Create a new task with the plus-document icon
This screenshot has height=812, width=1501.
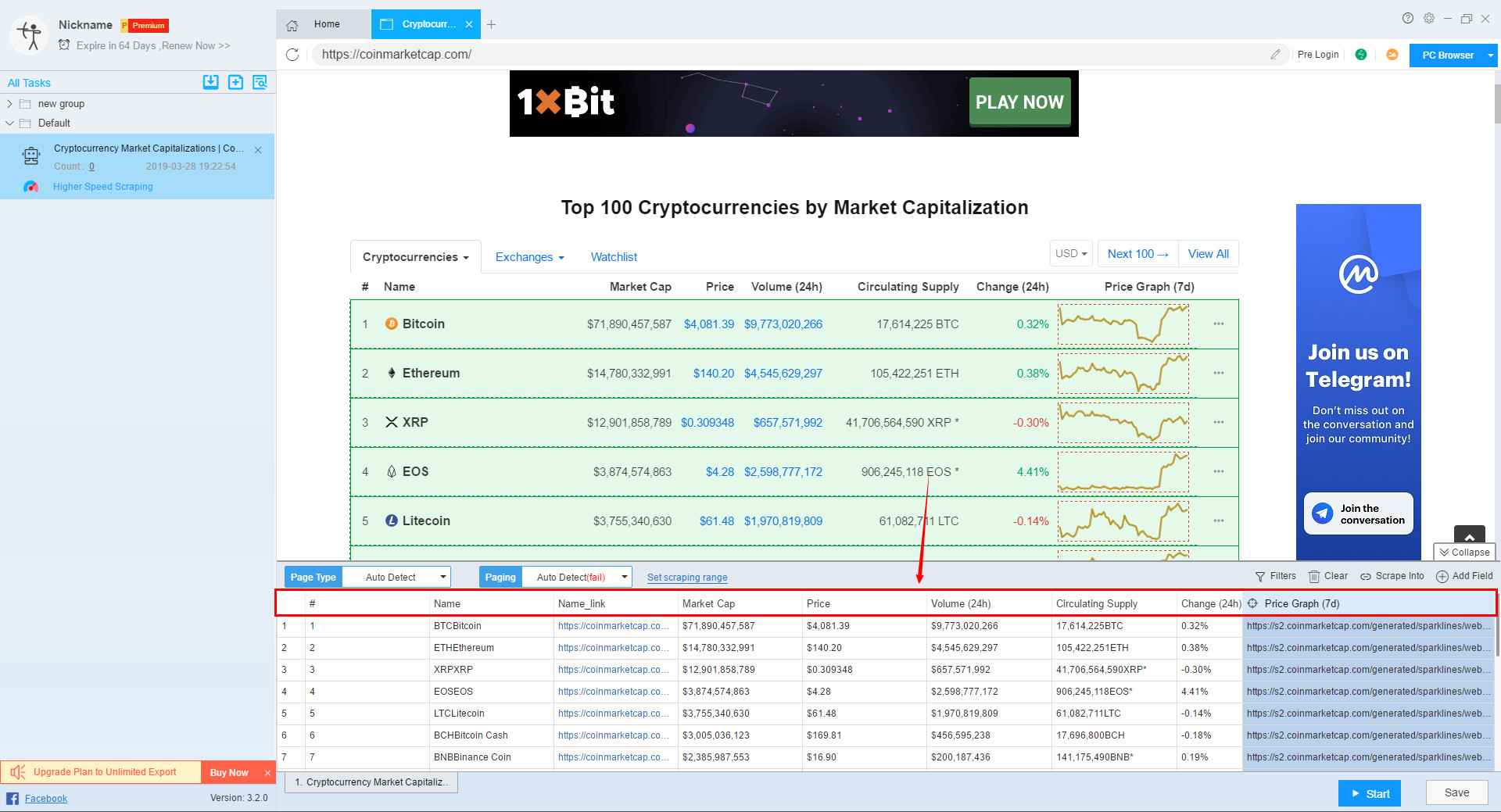click(235, 82)
